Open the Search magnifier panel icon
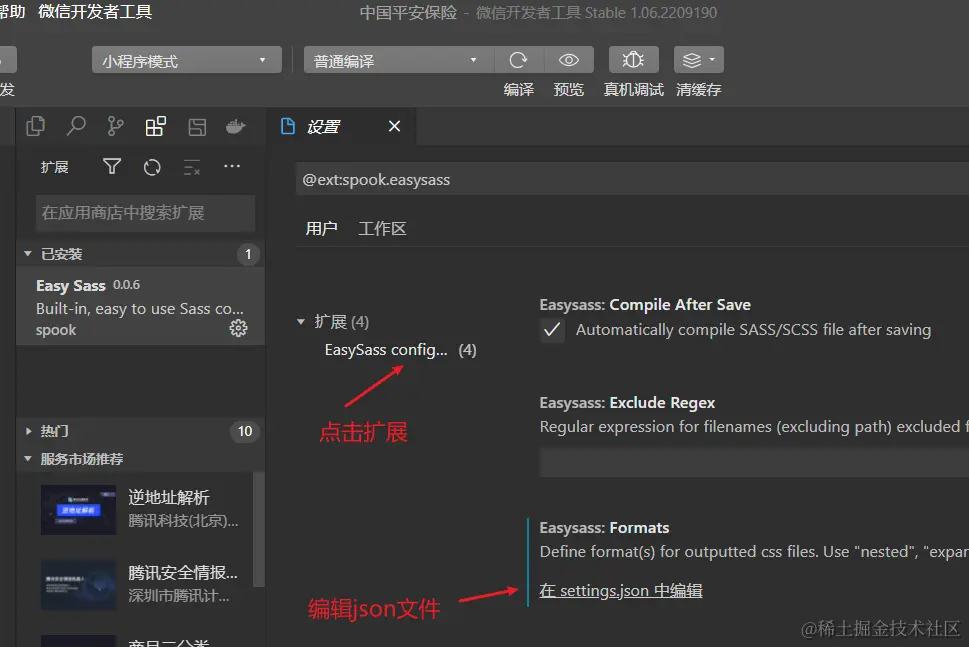The height and width of the screenshot is (647, 969). click(76, 126)
